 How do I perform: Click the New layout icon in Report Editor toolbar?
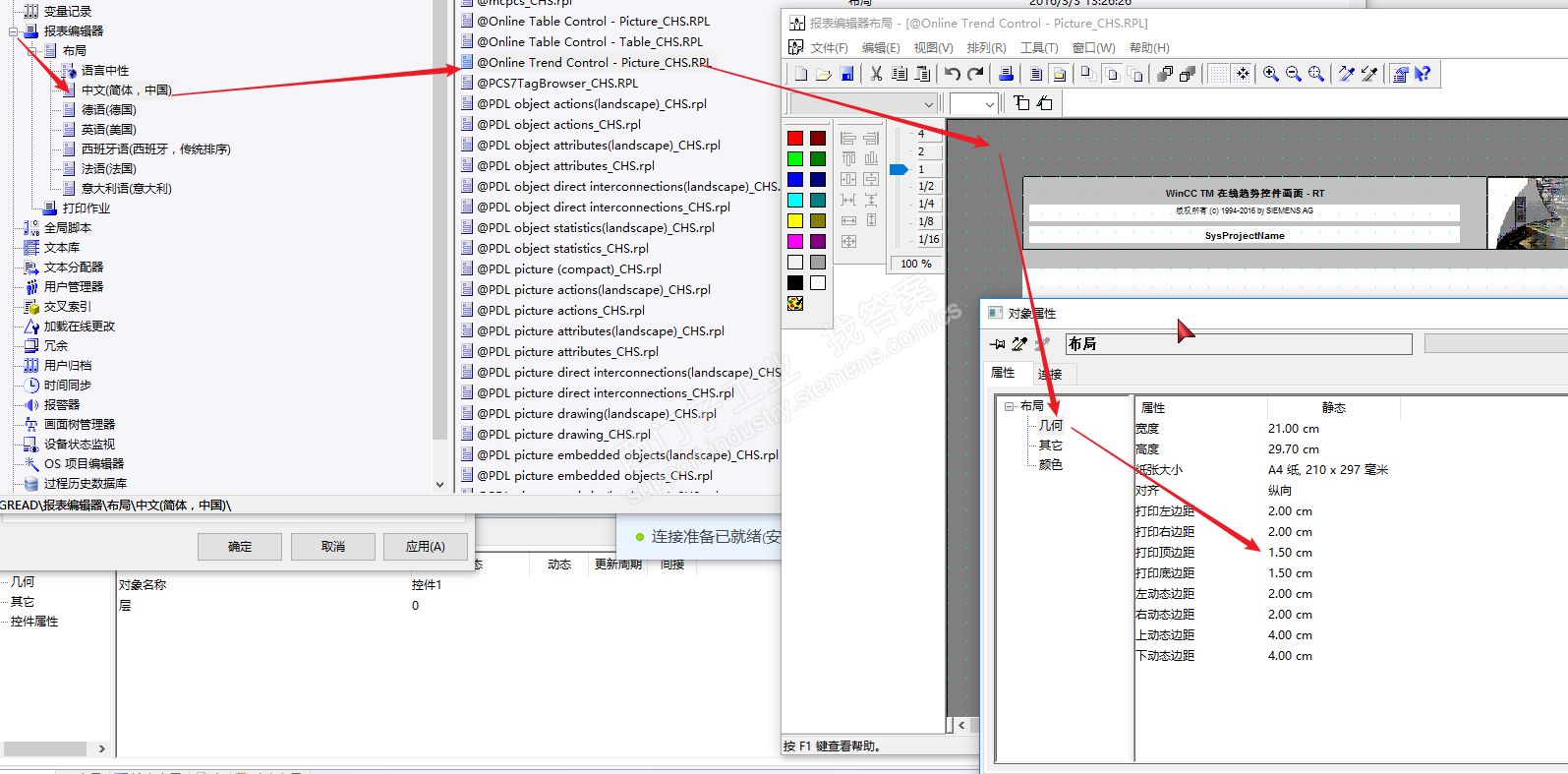coord(801,74)
